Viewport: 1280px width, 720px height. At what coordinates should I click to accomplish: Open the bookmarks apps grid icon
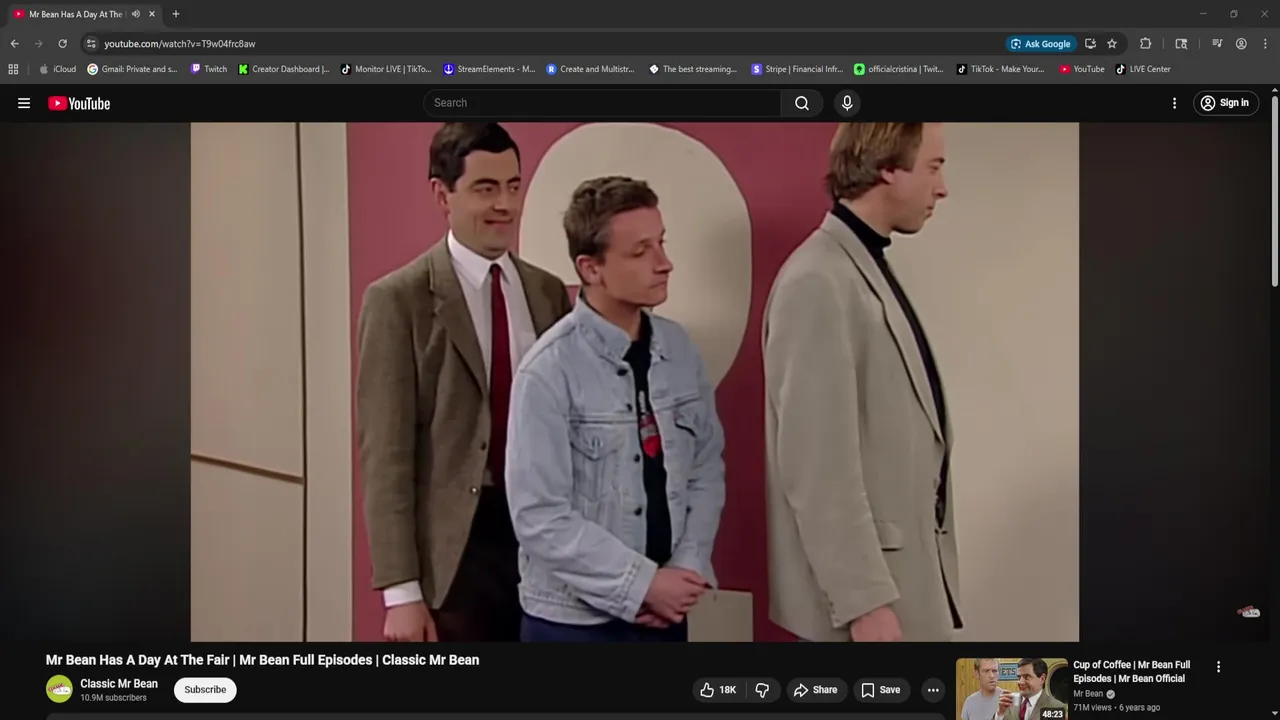[x=13, y=69]
